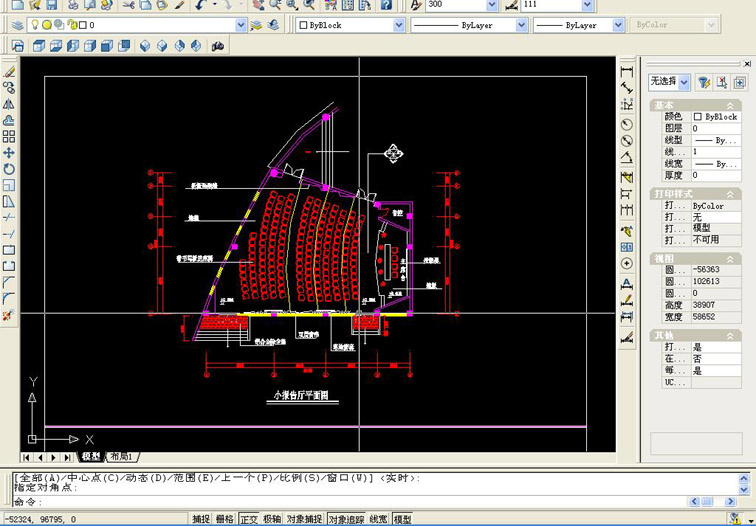
Task: Click the 颜色 ByBlock color property field
Action: pyautogui.click(x=716, y=117)
